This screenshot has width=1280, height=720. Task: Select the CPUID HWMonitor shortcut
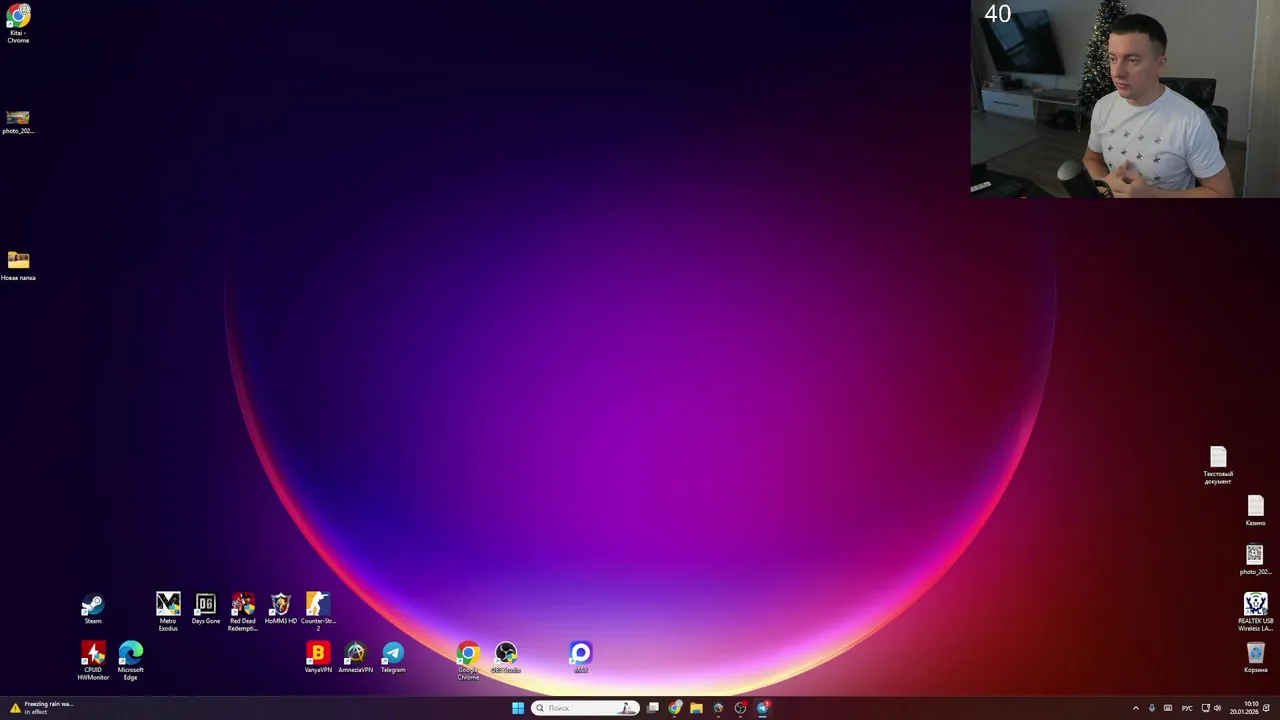click(93, 661)
